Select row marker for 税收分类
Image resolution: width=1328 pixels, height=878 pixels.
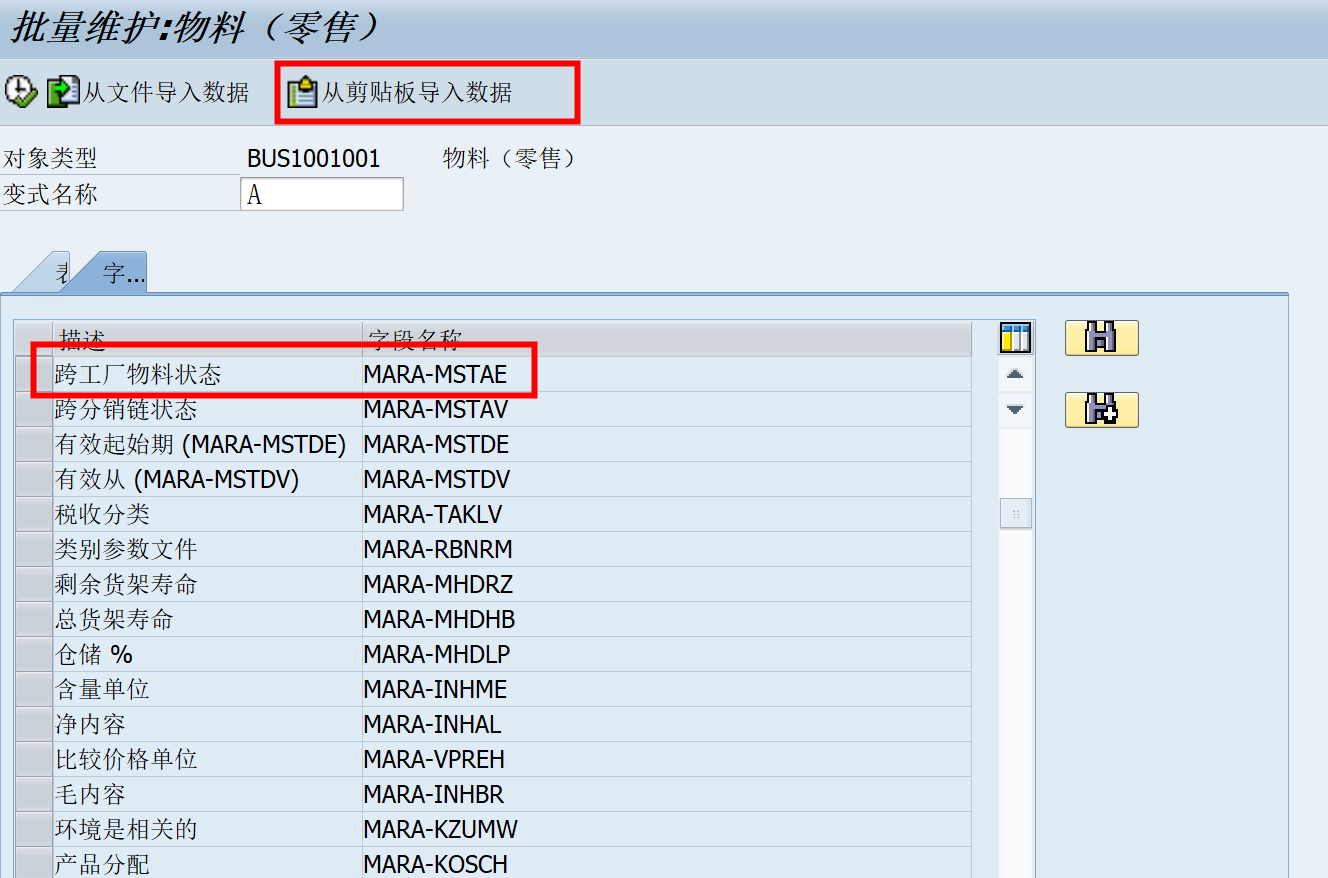pyautogui.click(x=34, y=515)
